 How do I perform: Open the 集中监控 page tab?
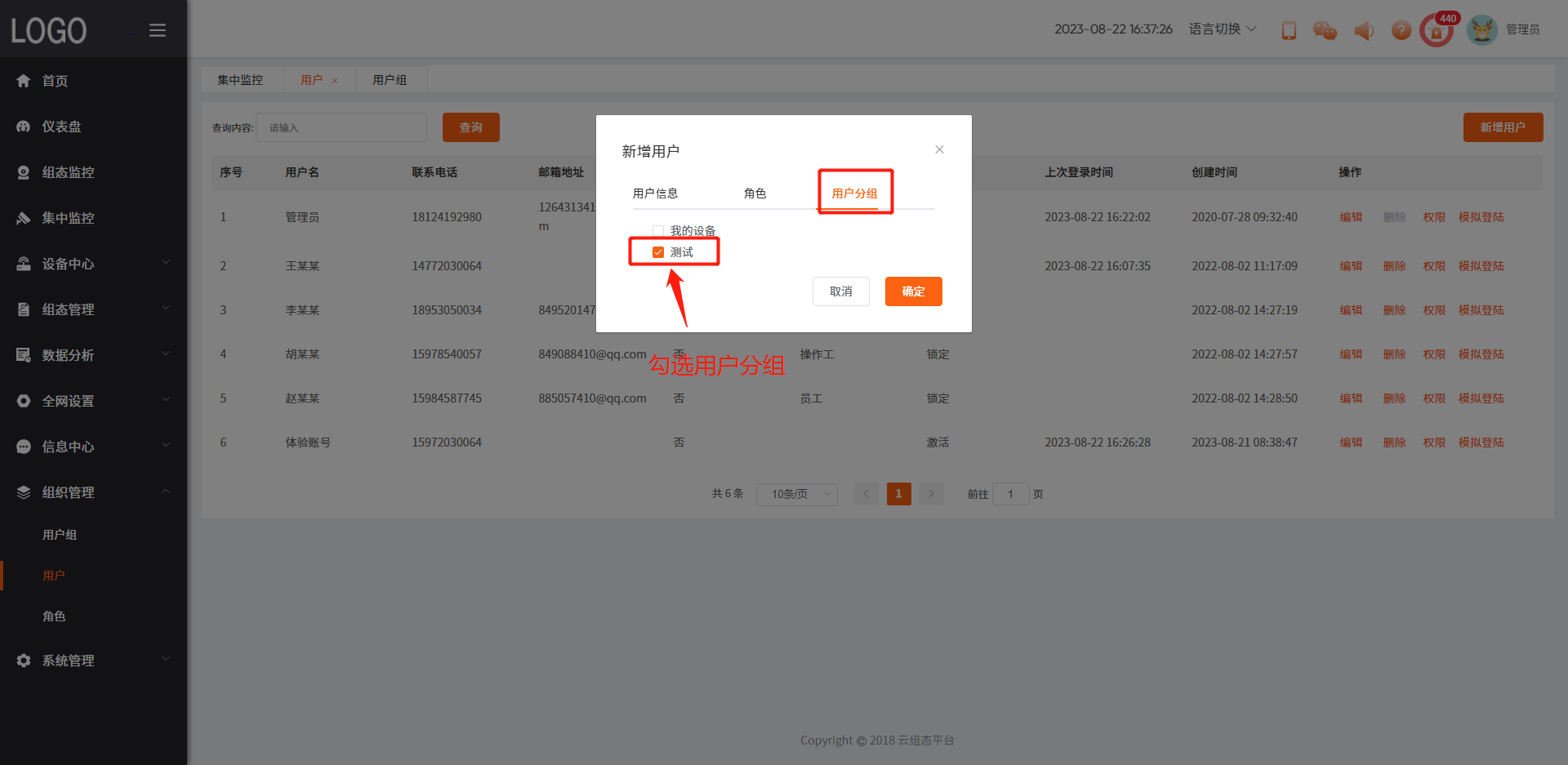(240, 80)
